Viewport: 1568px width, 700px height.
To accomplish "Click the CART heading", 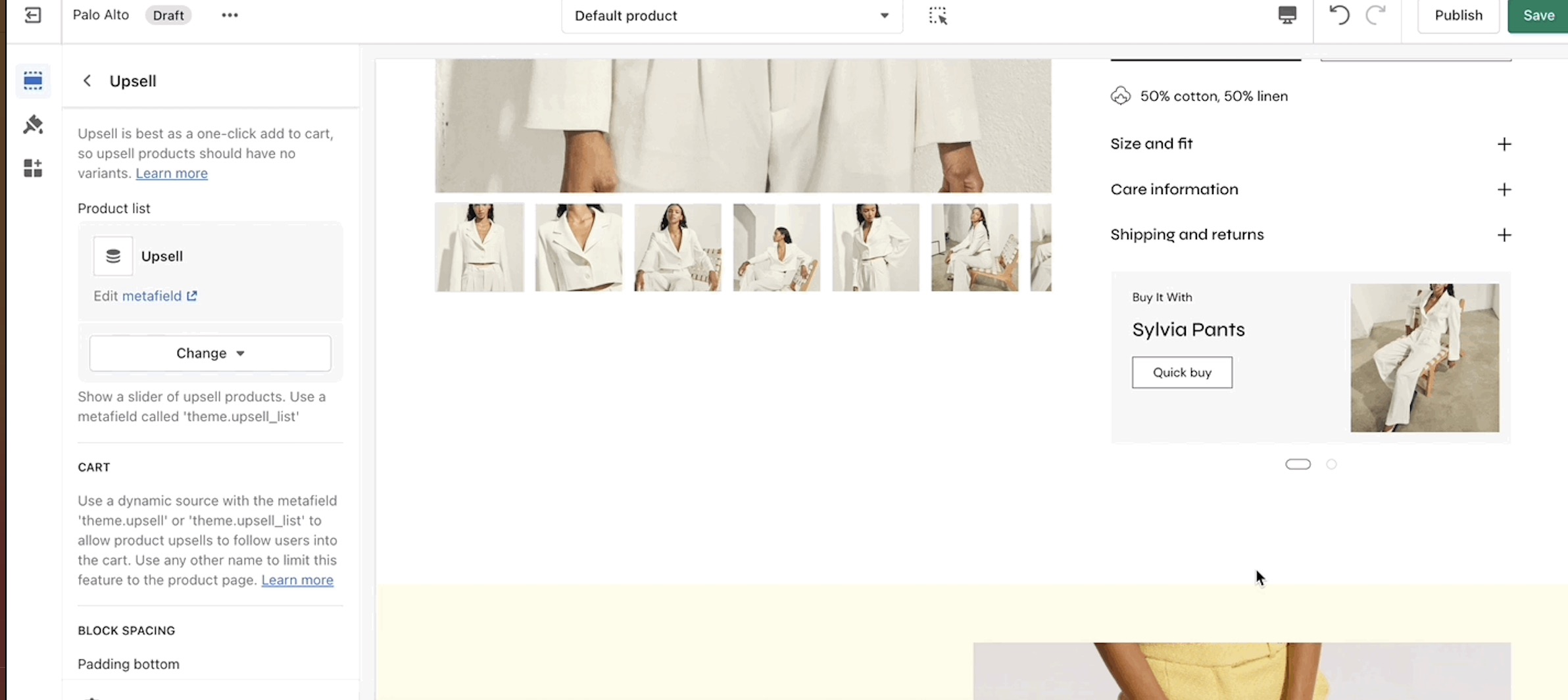I will (94, 467).
